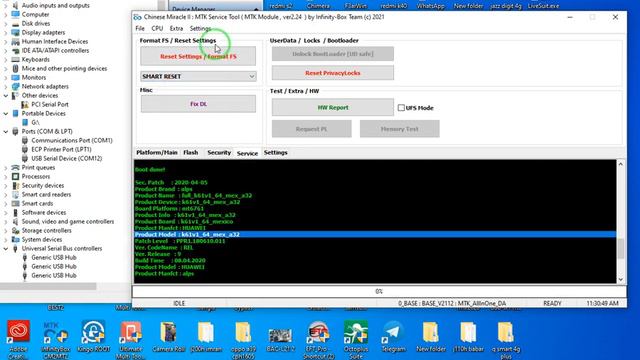Viewport: 640px width, 360px height.
Task: Switch to the Service tab
Action: pos(247,153)
